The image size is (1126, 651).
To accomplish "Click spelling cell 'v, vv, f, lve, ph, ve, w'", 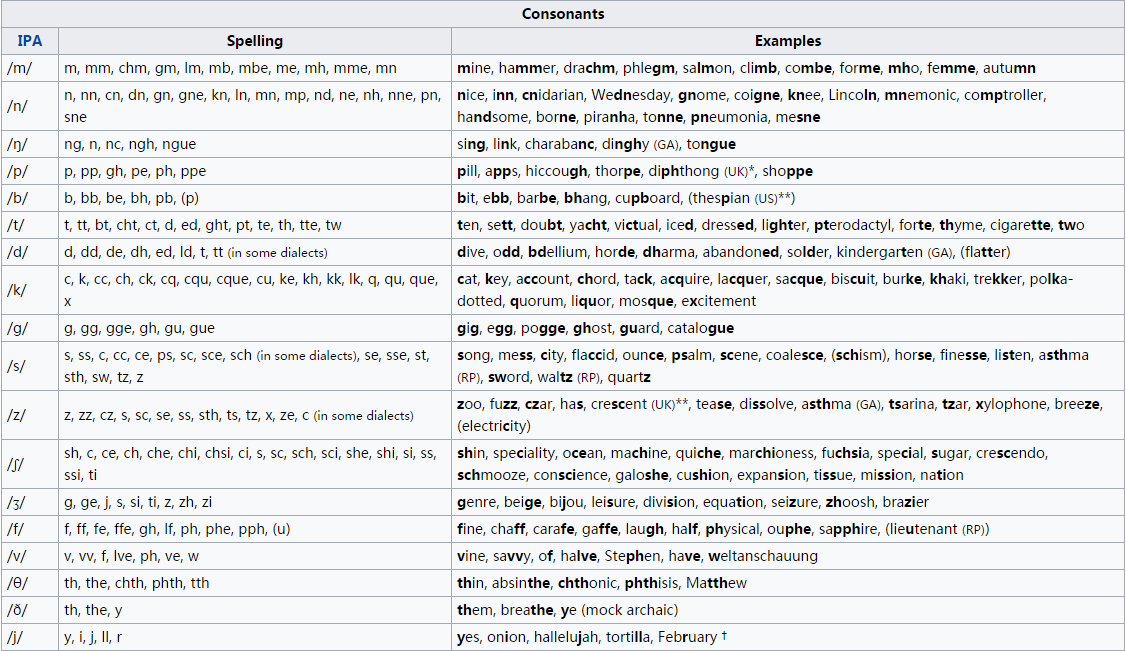I will click(x=255, y=556).
